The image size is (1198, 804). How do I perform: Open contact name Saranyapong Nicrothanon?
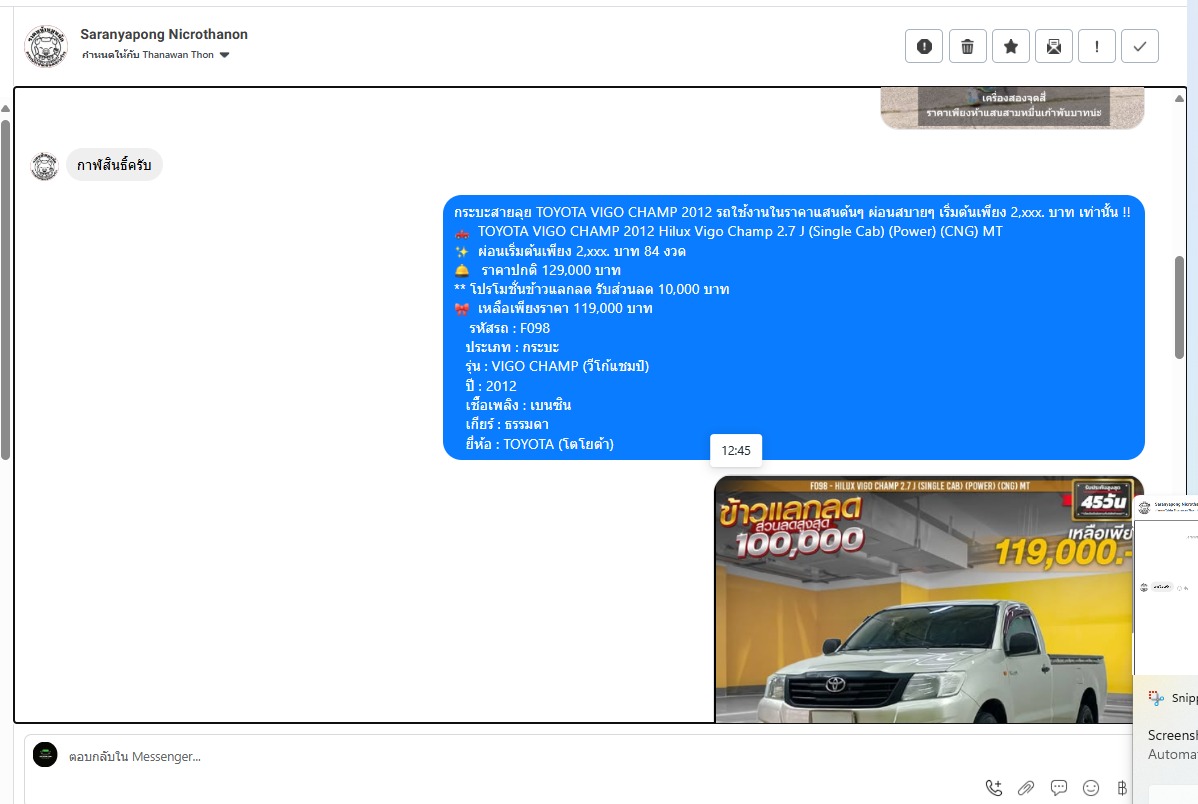click(x=164, y=34)
